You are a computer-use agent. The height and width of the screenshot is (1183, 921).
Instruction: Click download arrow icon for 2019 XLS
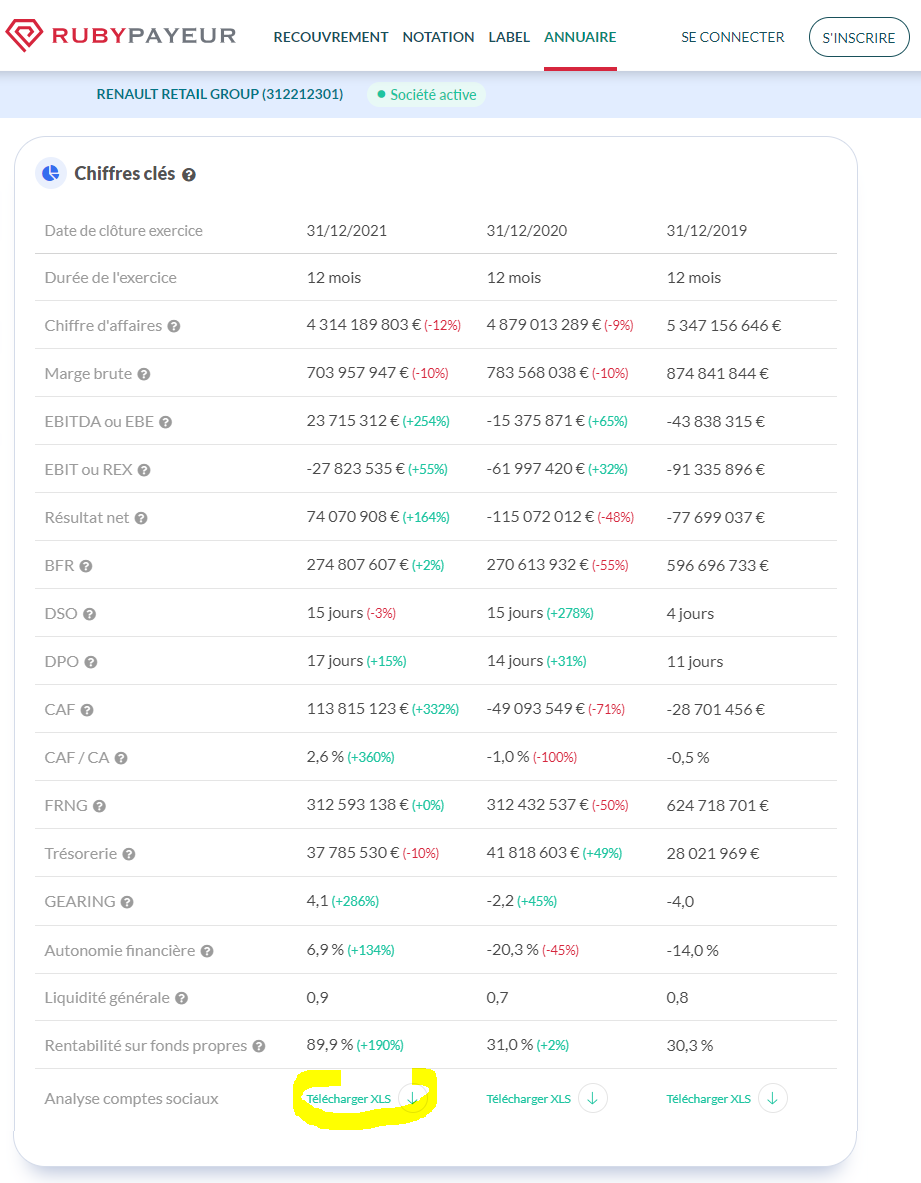(x=772, y=1098)
